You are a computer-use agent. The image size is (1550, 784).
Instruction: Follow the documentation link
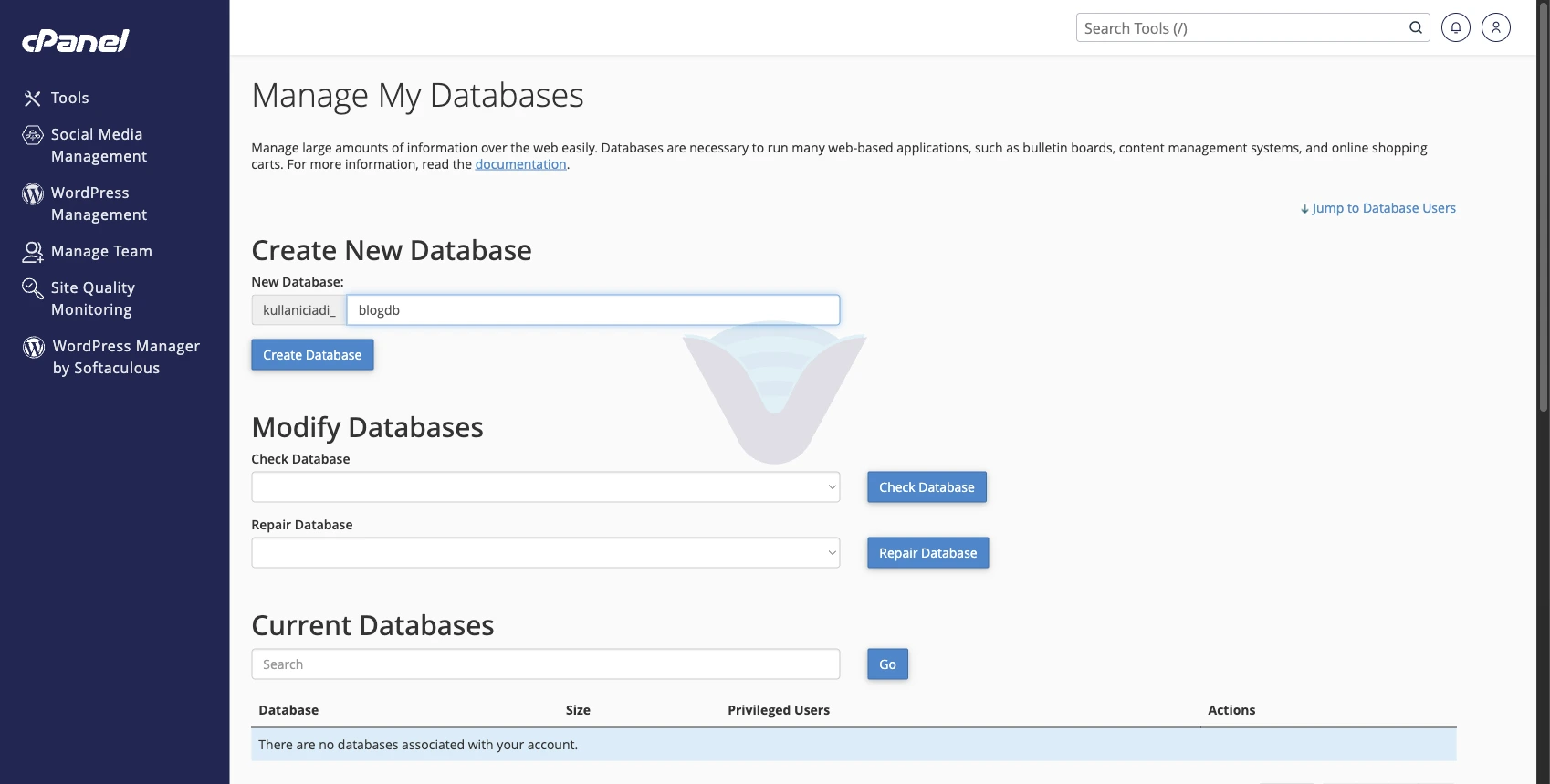(520, 164)
